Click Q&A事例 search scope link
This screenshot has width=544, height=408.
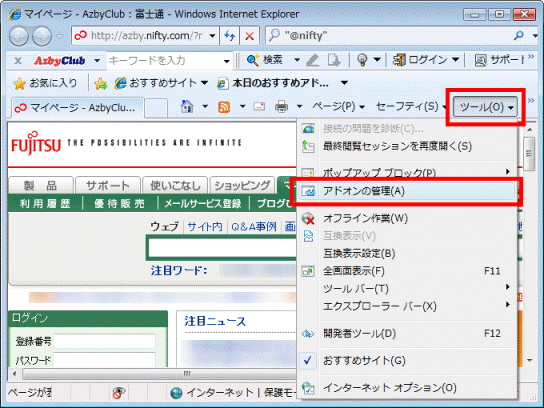tap(254, 227)
